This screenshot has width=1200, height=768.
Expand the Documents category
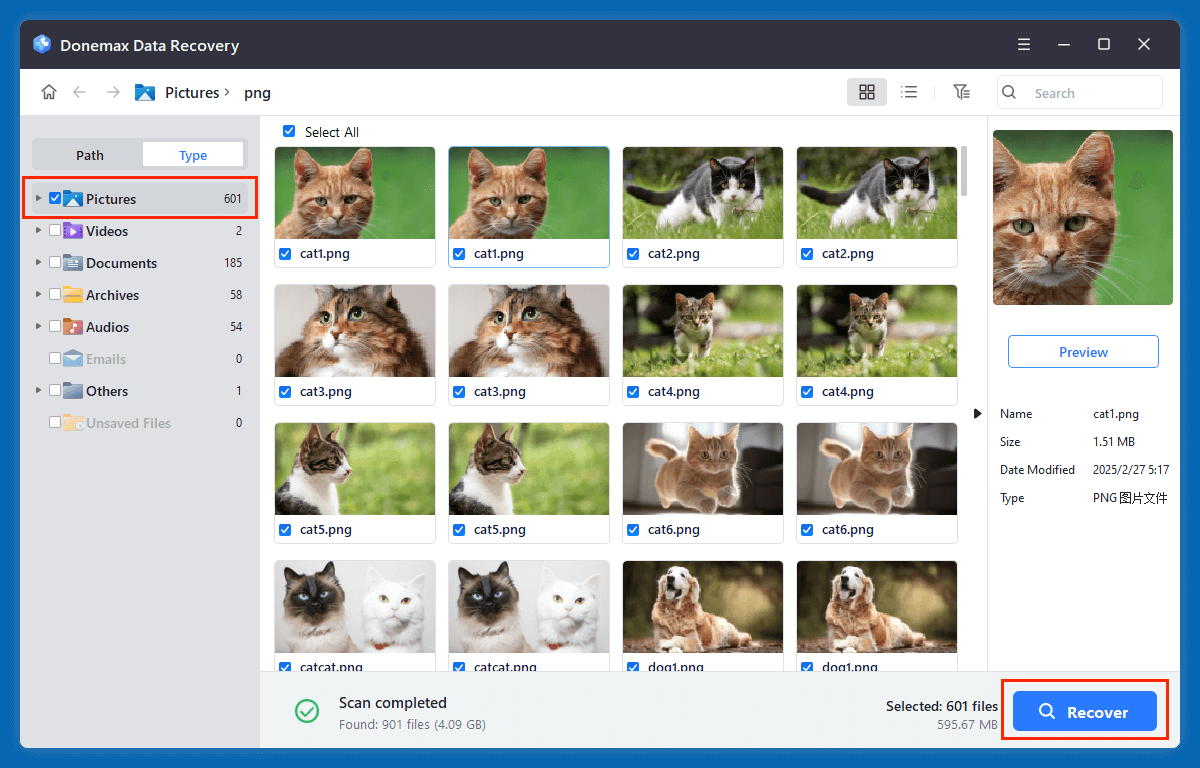coord(37,263)
